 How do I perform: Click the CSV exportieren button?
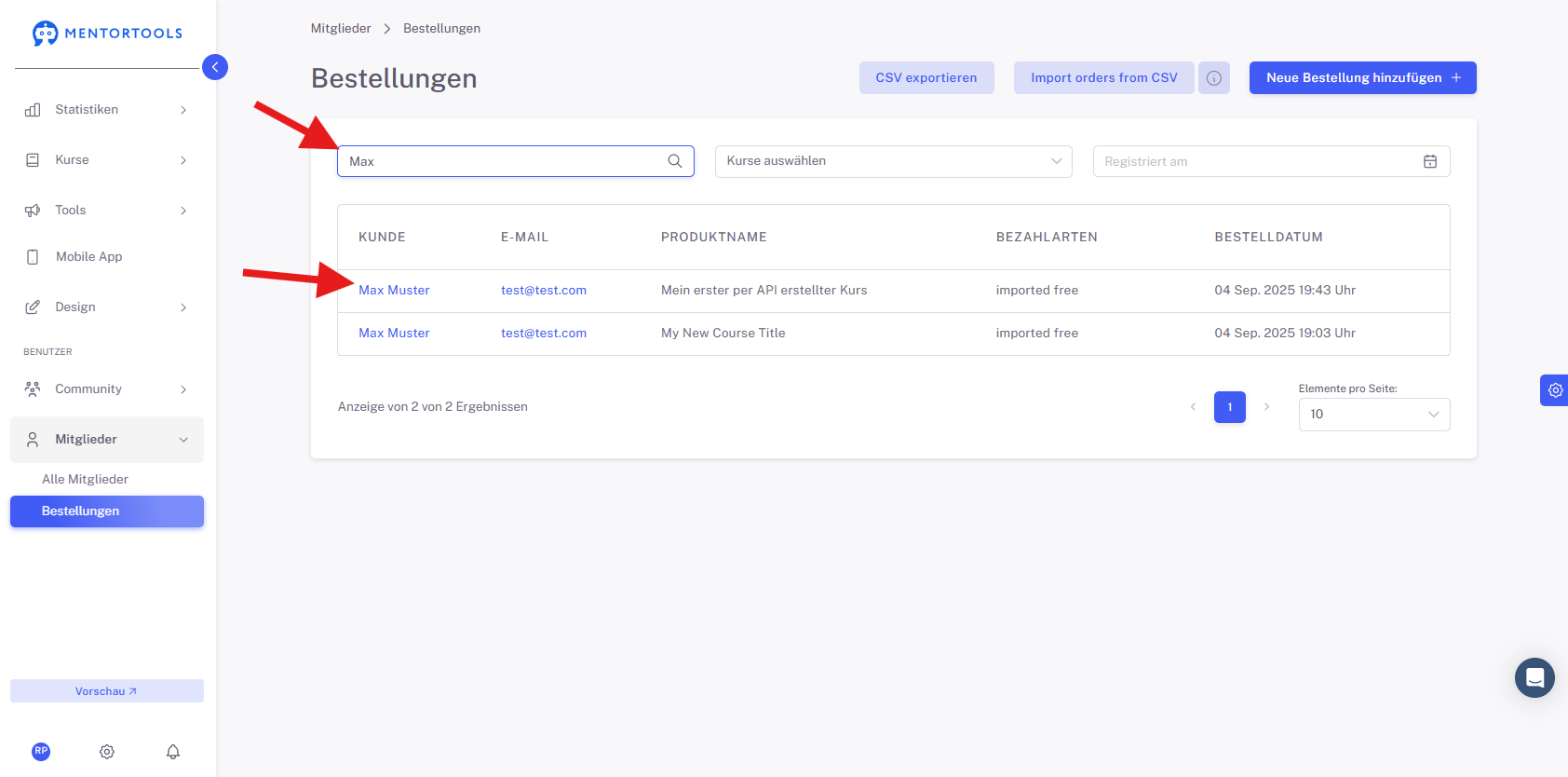point(926,78)
